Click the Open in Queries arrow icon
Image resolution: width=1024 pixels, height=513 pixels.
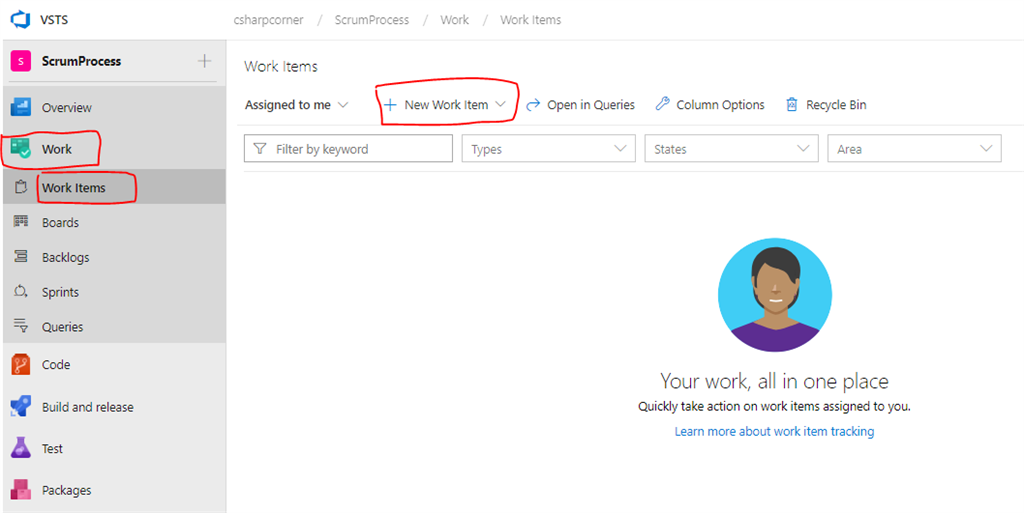pyautogui.click(x=534, y=104)
